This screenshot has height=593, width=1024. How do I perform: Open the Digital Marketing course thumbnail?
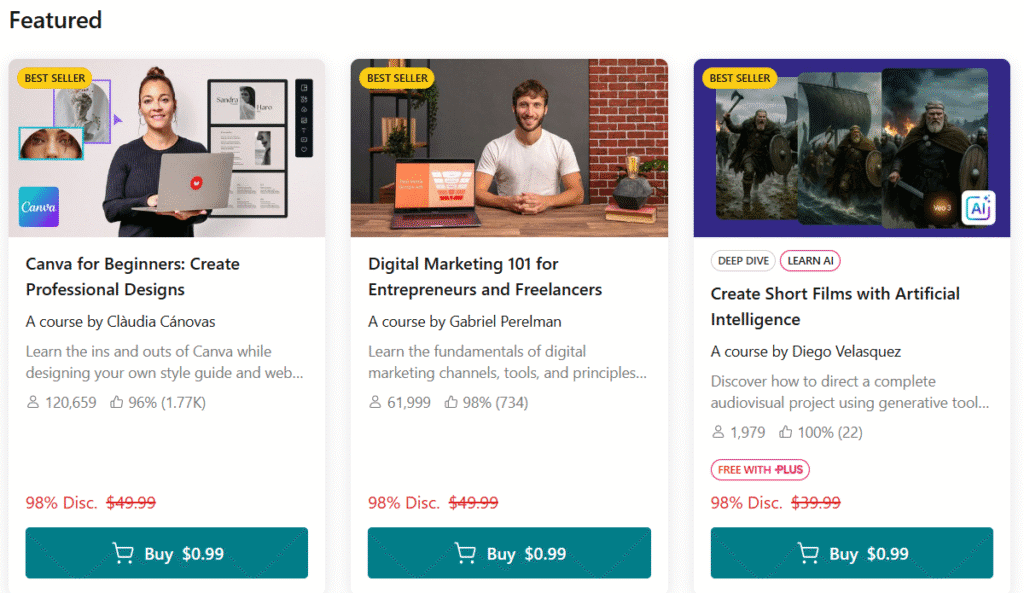(x=509, y=148)
